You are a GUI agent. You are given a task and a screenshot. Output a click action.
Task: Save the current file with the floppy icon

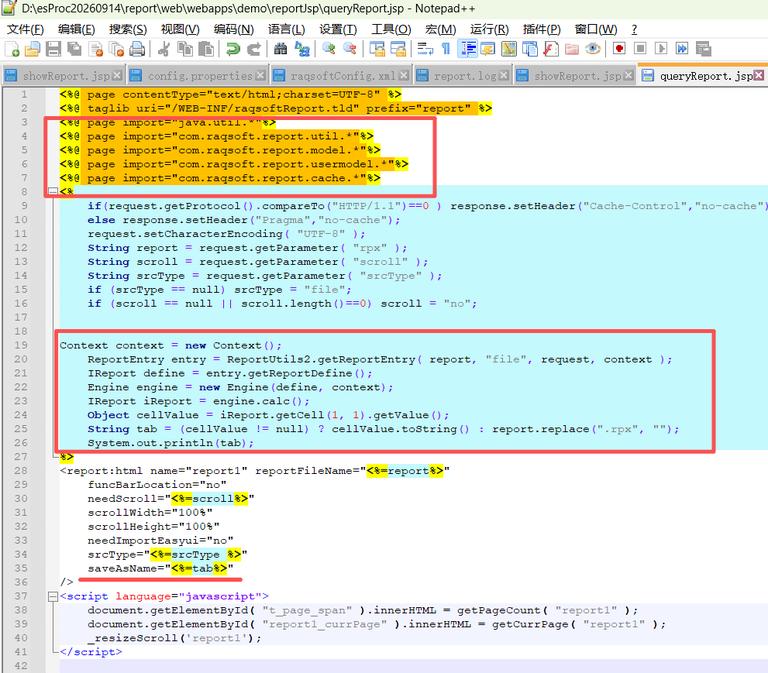click(53, 49)
